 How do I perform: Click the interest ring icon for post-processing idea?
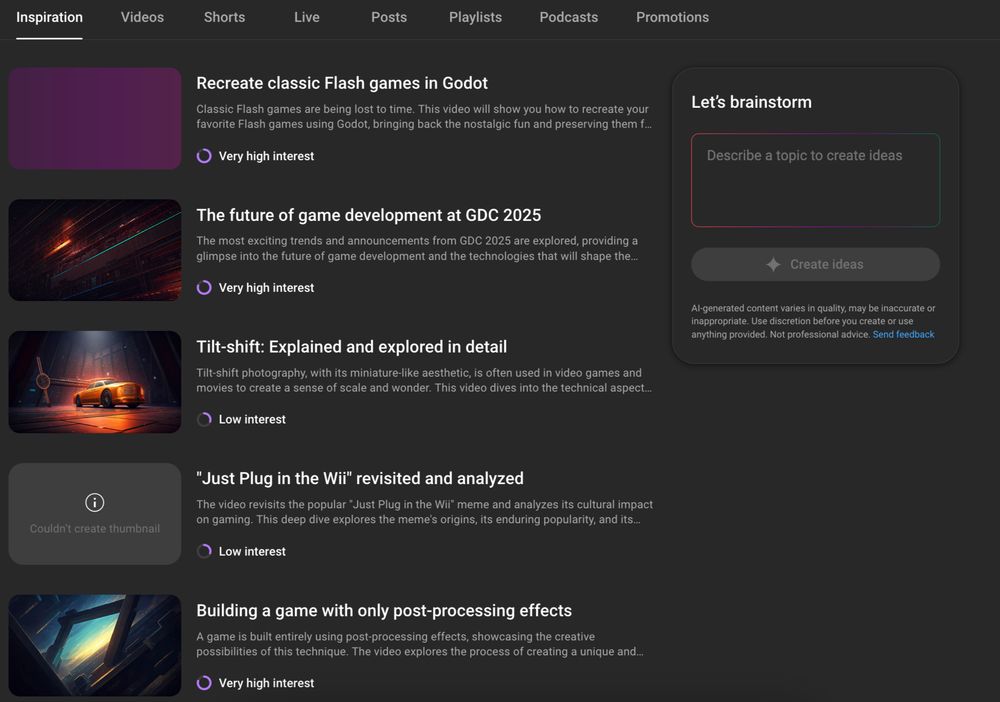click(x=204, y=683)
